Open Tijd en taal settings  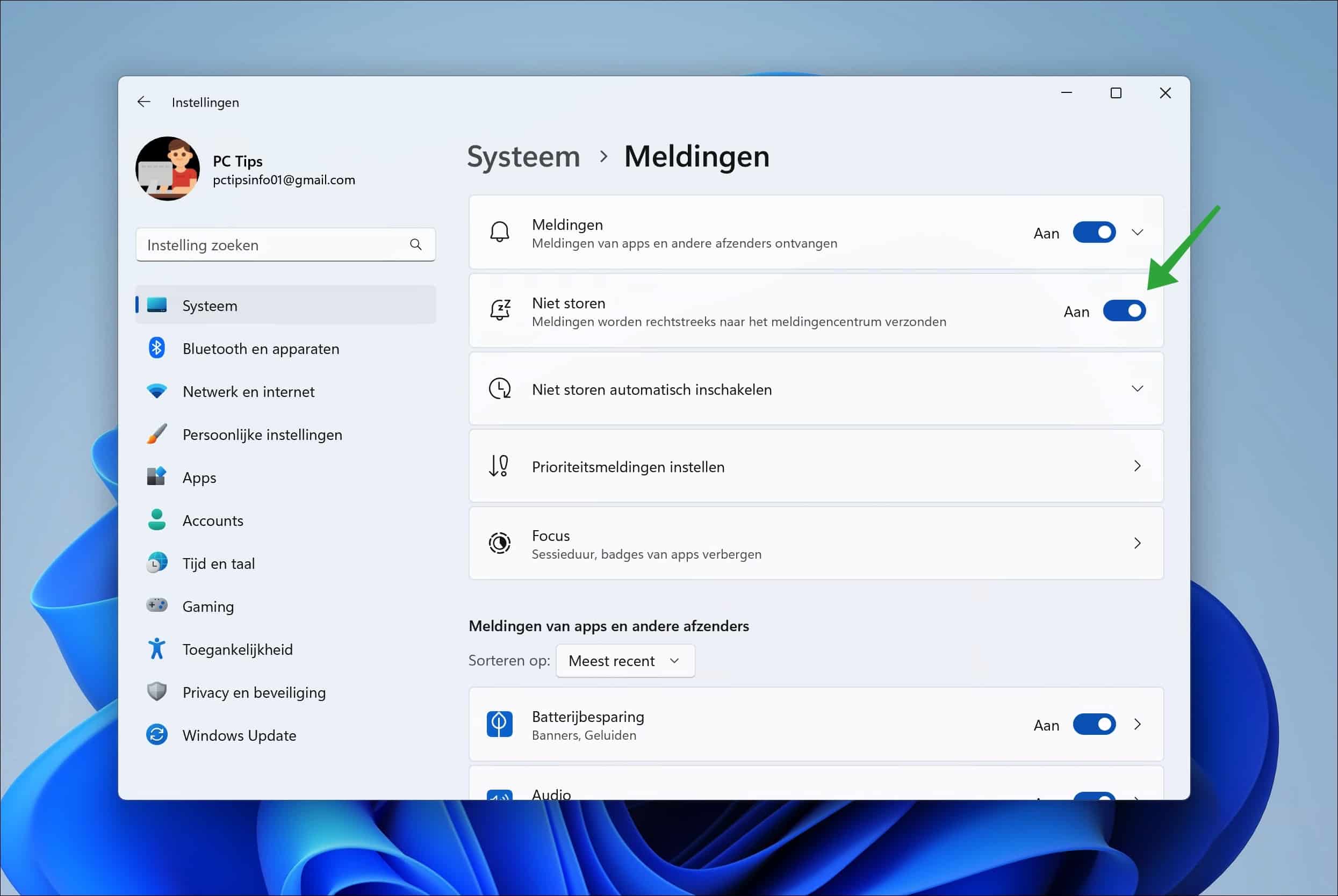pos(219,563)
